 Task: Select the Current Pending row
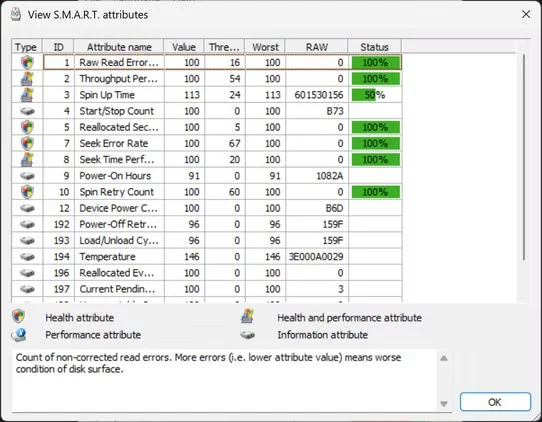(207, 289)
